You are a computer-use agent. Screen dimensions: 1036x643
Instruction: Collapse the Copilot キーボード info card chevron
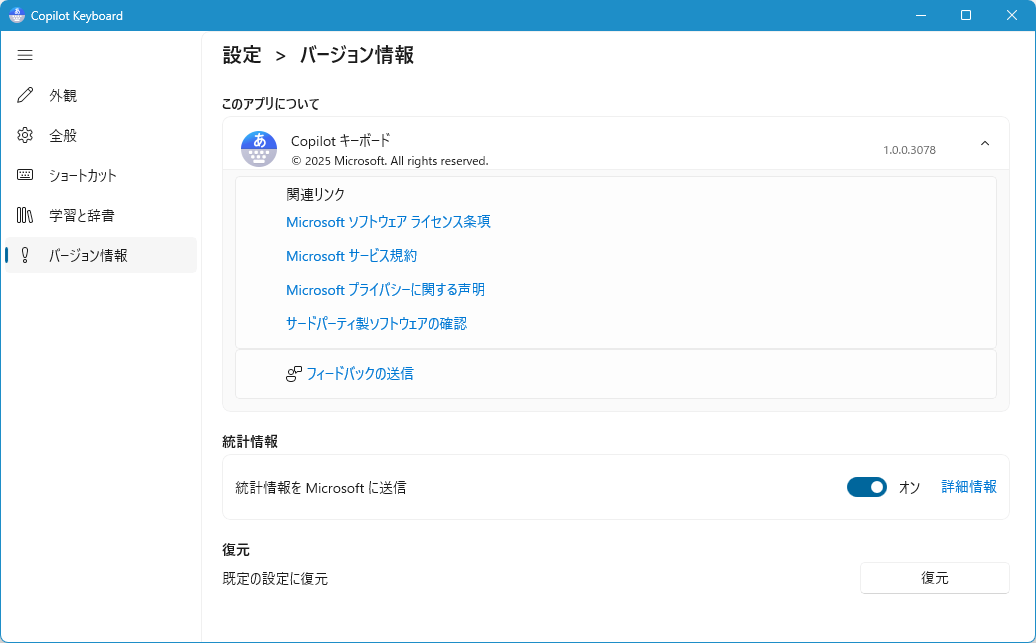(985, 144)
